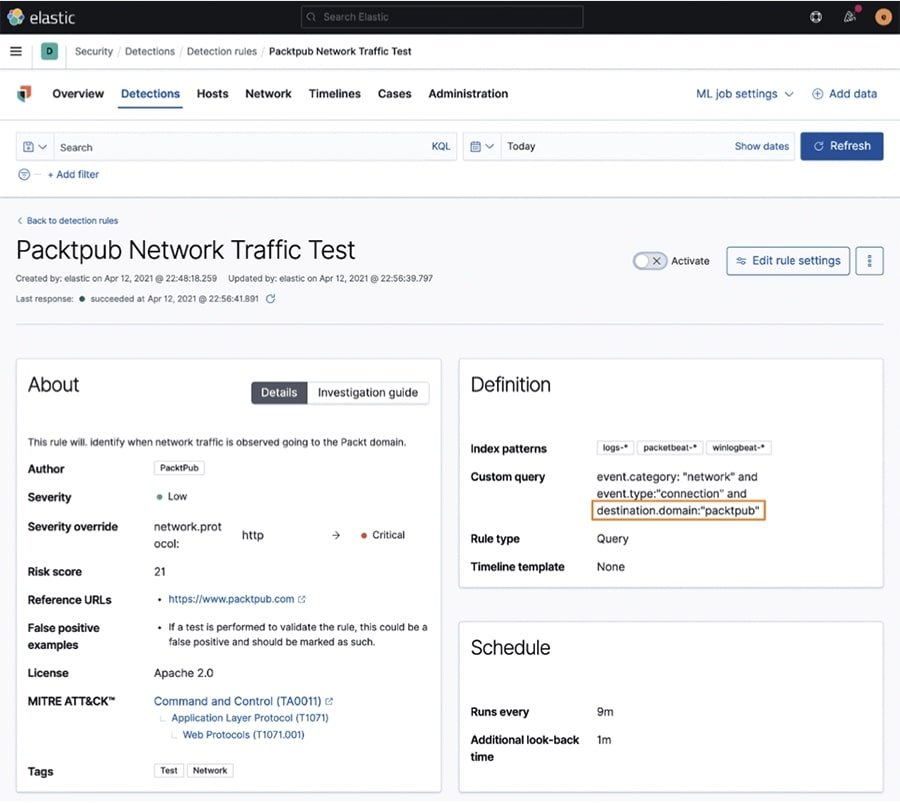Open the rule's three-dot actions menu

click(x=869, y=261)
